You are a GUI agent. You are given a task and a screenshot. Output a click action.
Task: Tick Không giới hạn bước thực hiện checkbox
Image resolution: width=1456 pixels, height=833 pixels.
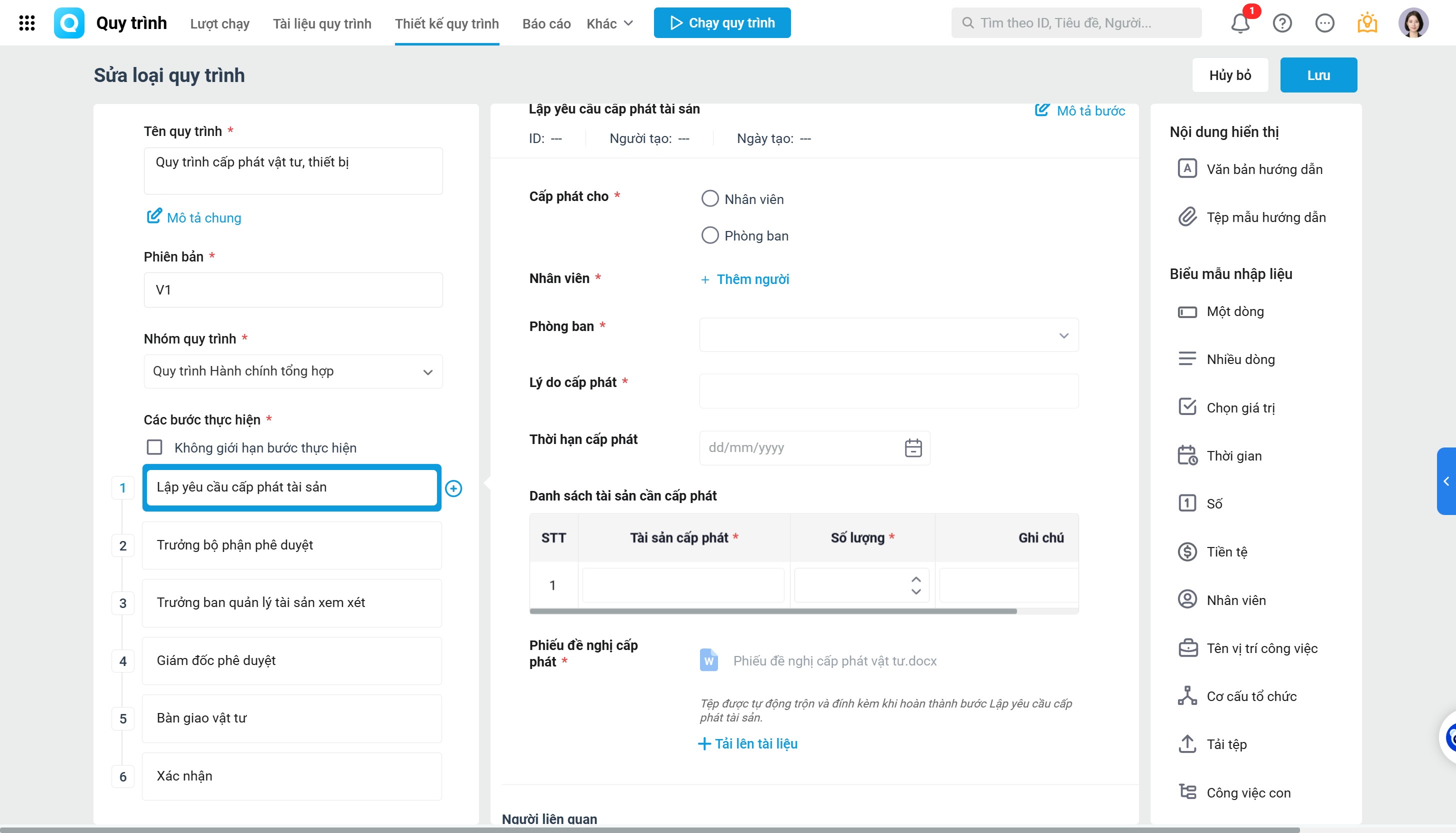154,447
